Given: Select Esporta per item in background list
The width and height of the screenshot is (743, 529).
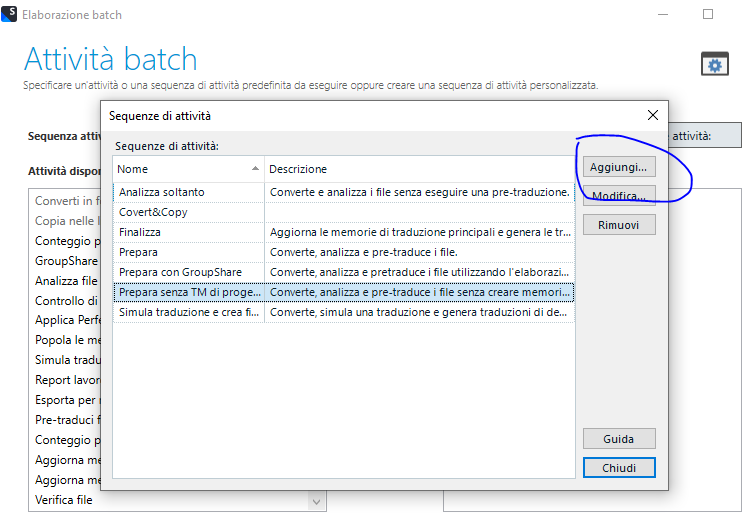Looking at the screenshot, I should pos(67,400).
